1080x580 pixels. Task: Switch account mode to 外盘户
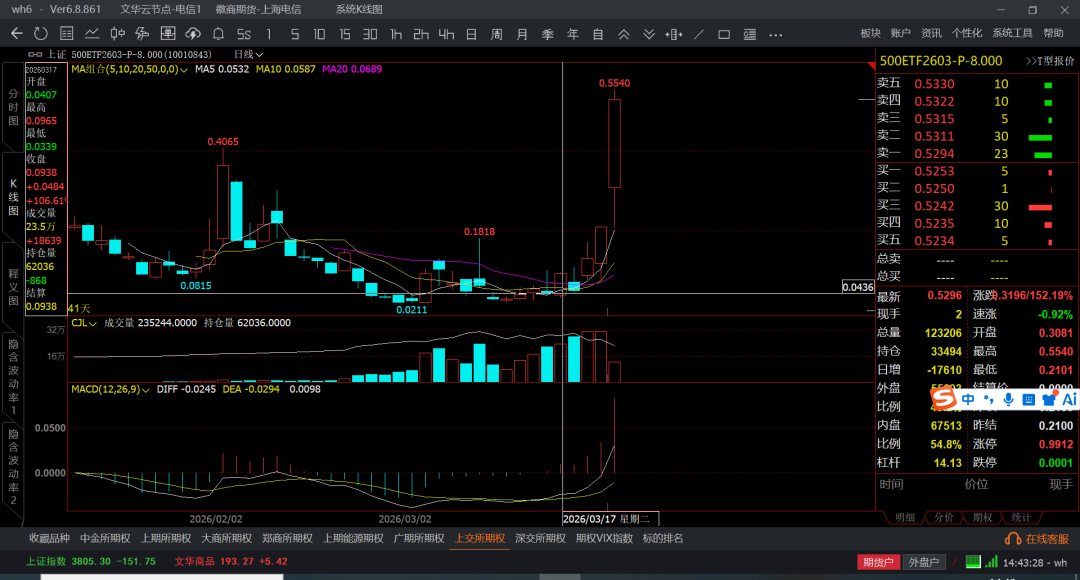[x=924, y=562]
